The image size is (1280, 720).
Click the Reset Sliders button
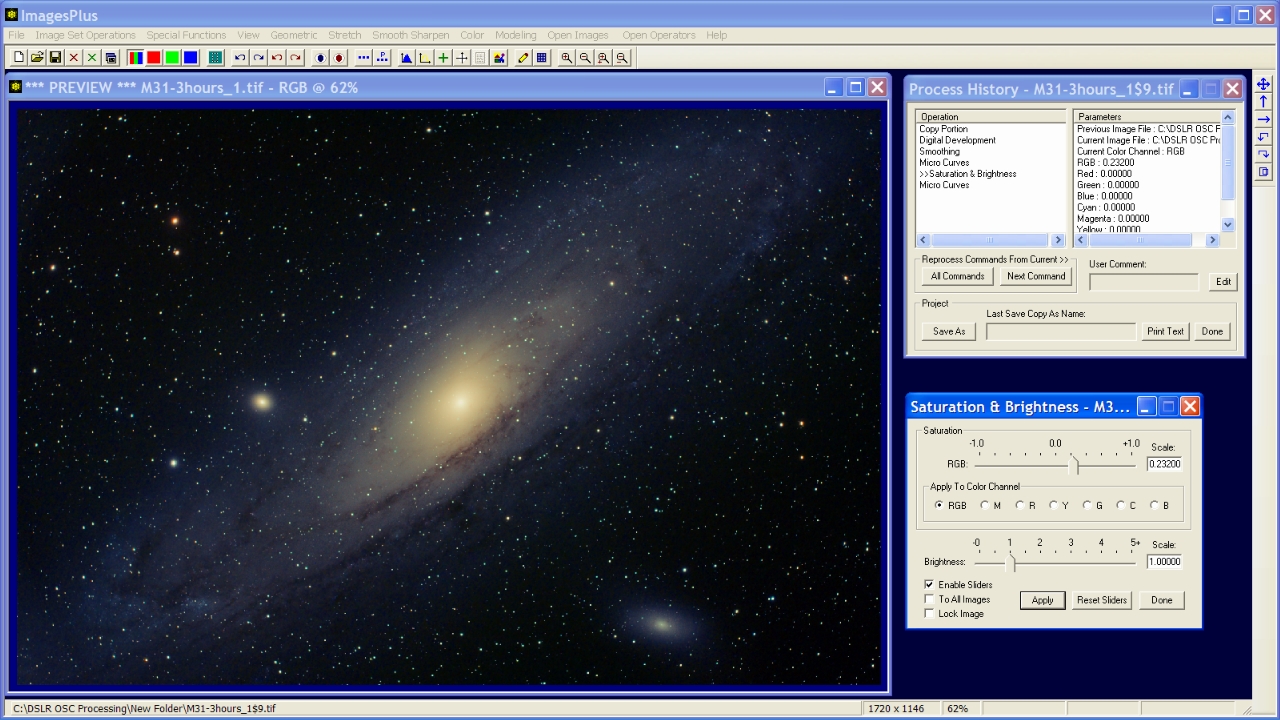click(1102, 600)
